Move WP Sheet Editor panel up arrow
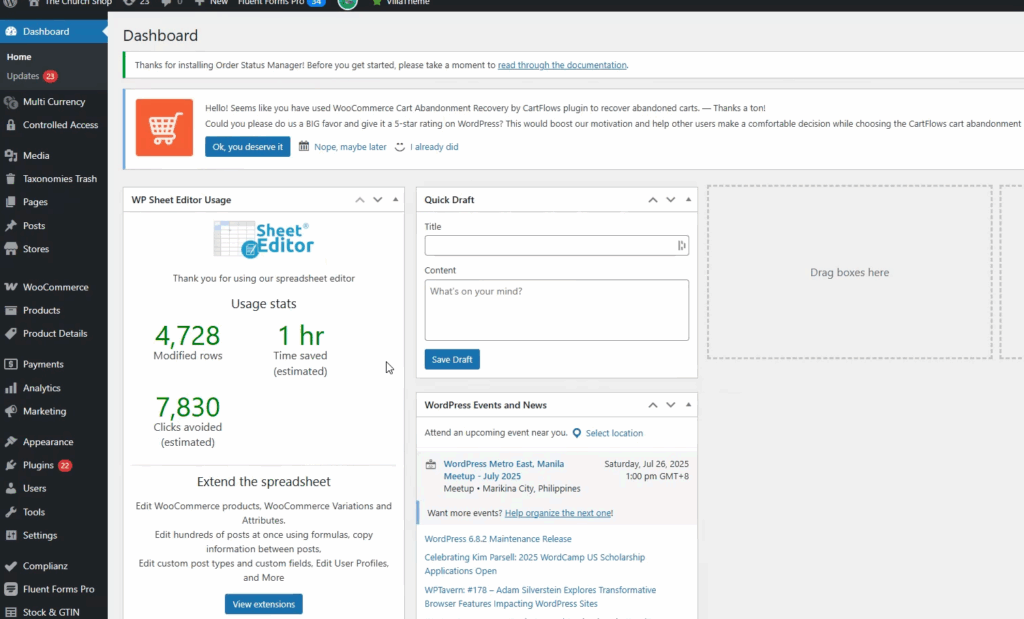This screenshot has height=619, width=1024. click(360, 200)
